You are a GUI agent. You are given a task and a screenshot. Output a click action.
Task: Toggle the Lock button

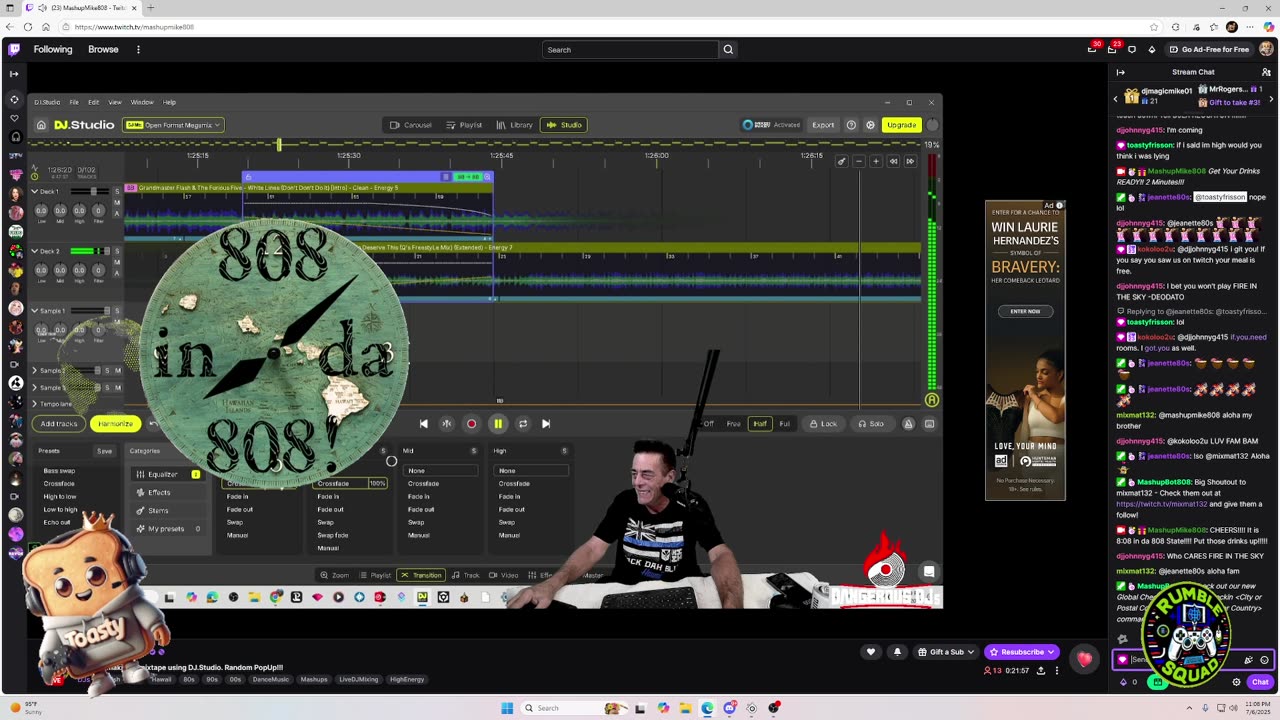pyautogui.click(x=824, y=424)
